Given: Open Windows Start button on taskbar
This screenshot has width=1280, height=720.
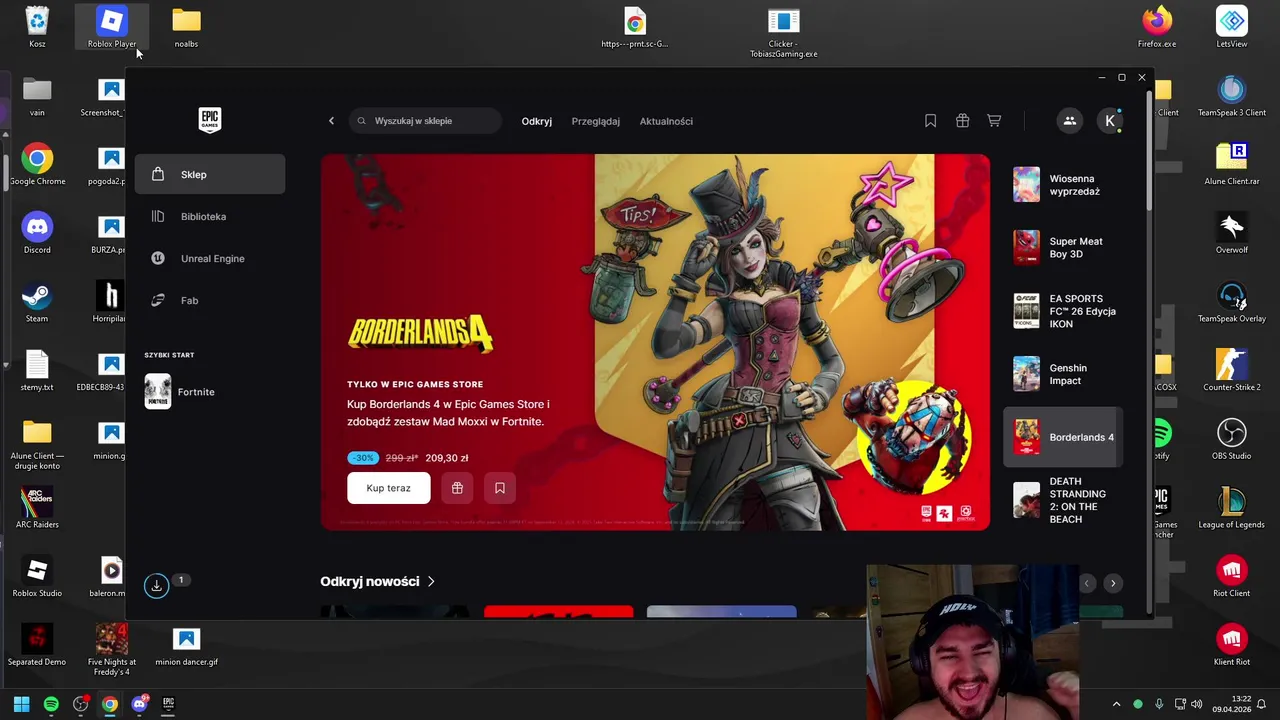Looking at the screenshot, I should tap(21, 704).
